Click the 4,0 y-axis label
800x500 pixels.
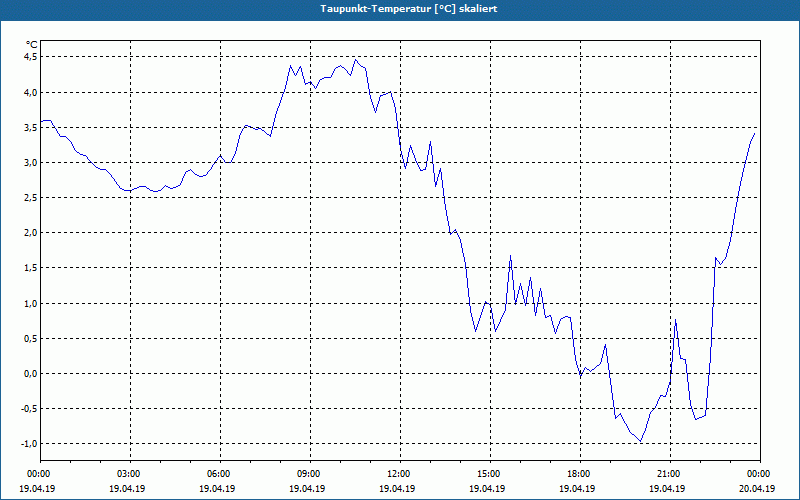pyautogui.click(x=31, y=92)
